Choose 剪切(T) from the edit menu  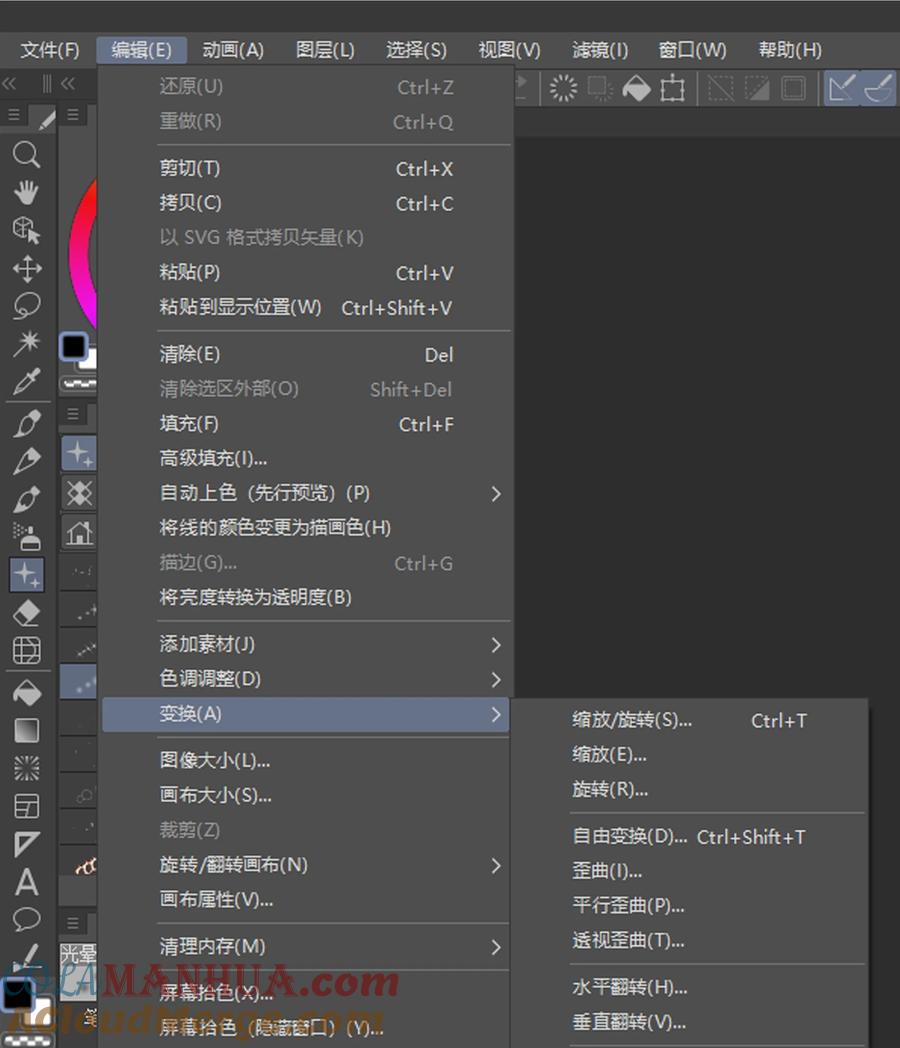(306, 168)
